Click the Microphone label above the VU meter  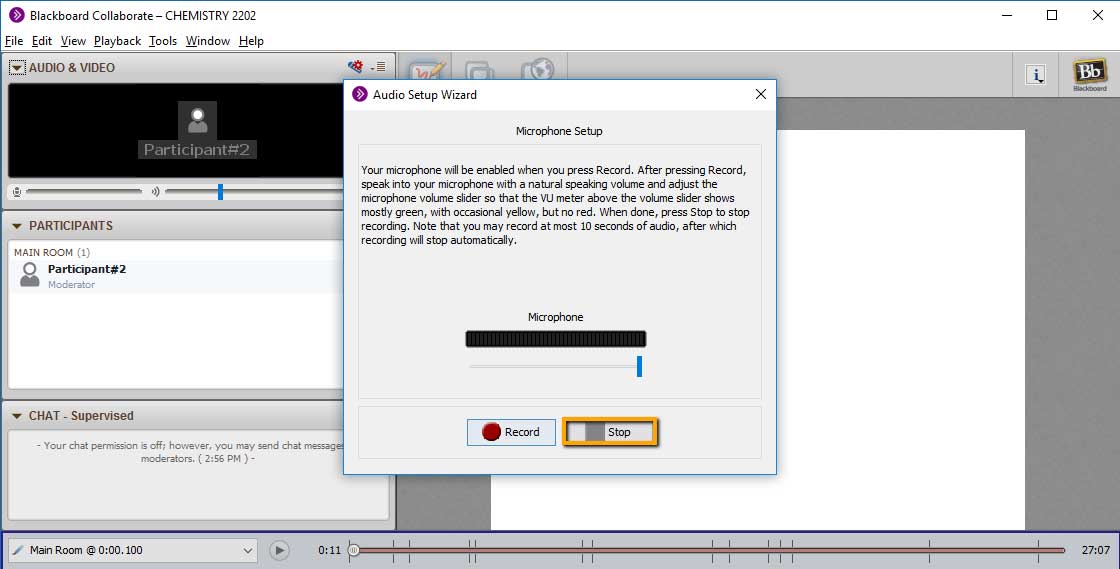click(x=556, y=317)
